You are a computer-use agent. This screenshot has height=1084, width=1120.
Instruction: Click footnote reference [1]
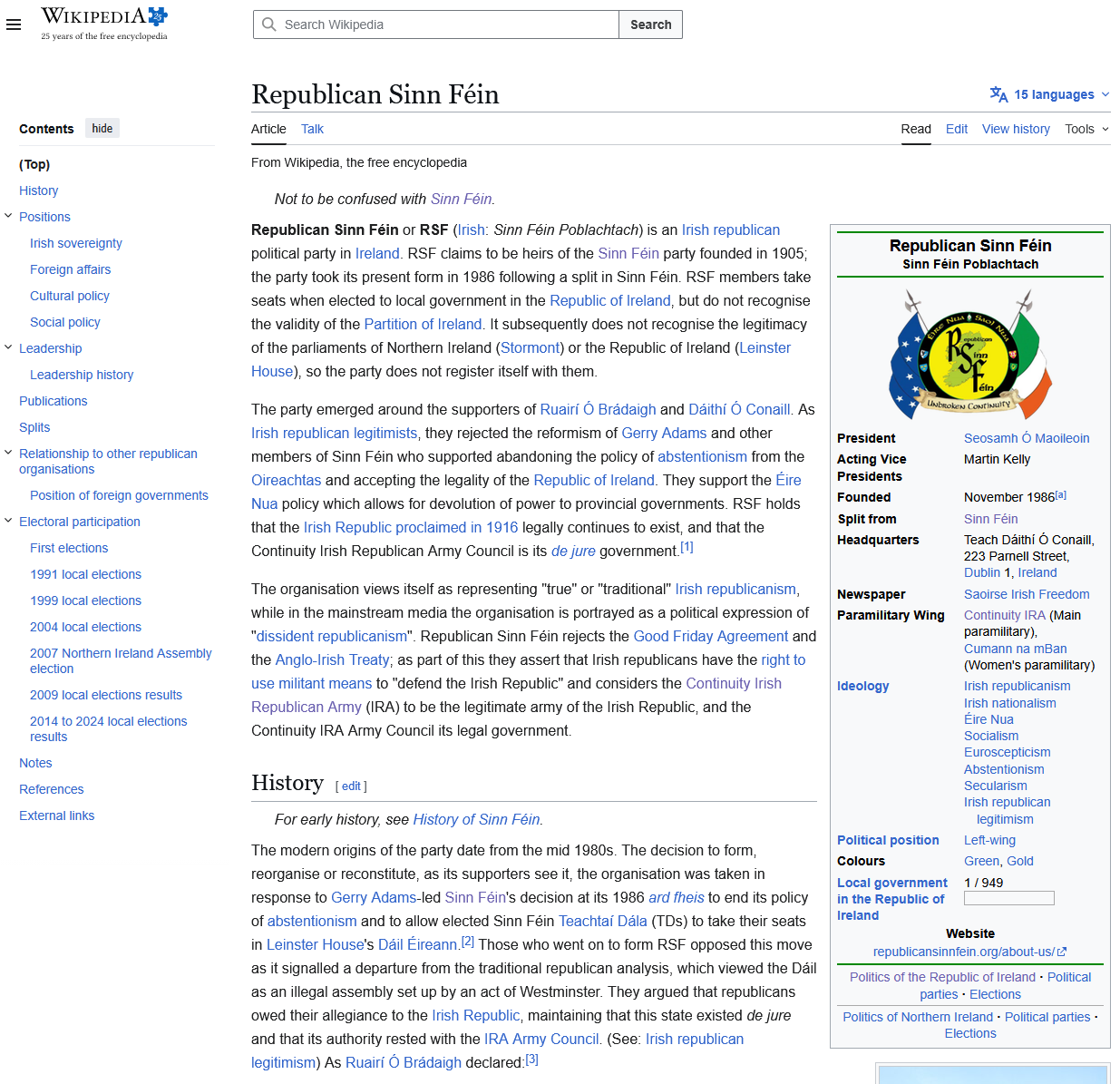pyautogui.click(x=687, y=547)
